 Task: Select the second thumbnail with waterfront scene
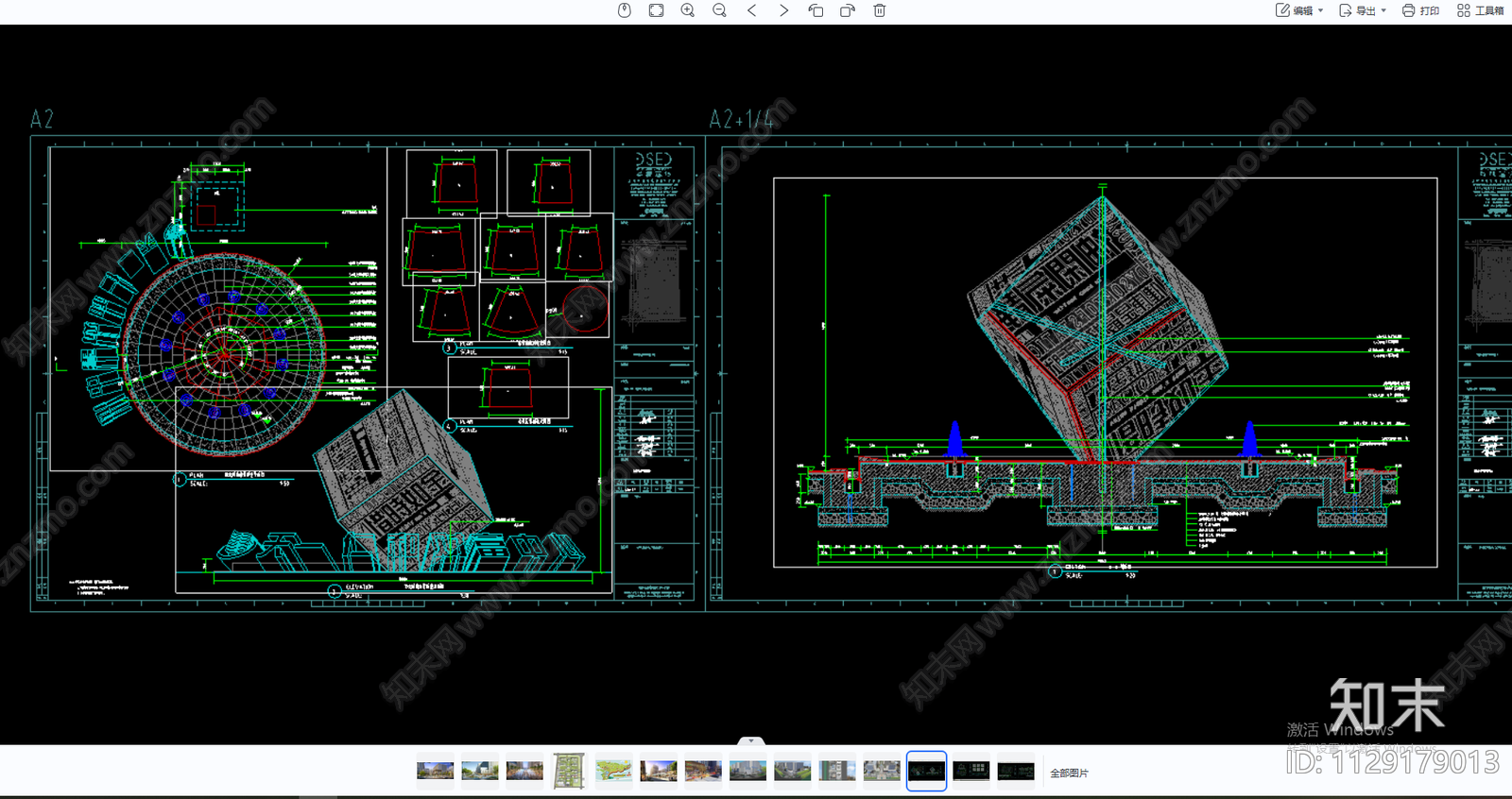pos(480,772)
